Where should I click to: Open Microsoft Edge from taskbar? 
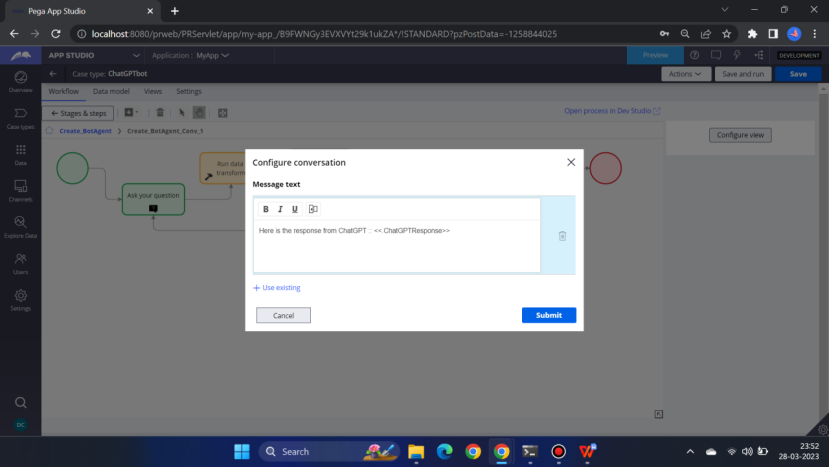tap(445, 452)
